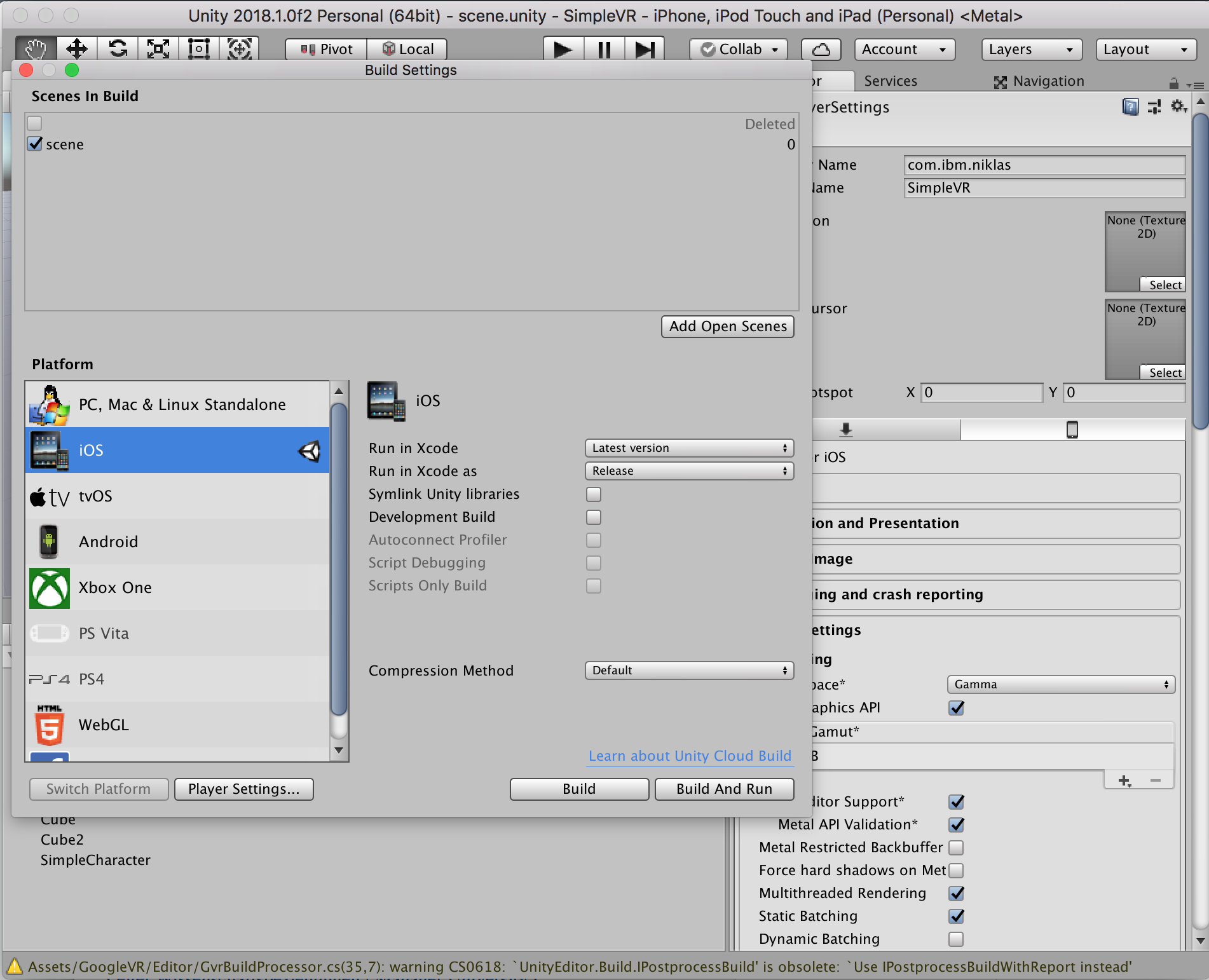Select the Rotate tool
Image resolution: width=1209 pixels, height=980 pixels.
click(118, 49)
